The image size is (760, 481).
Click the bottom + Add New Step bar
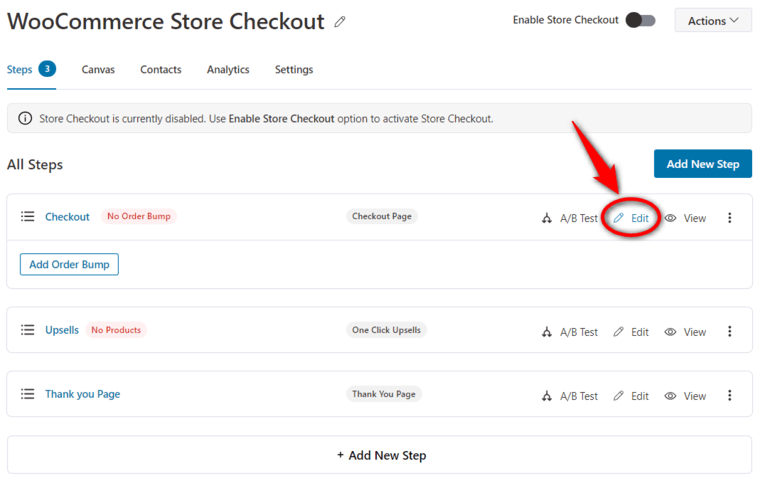pyautogui.click(x=380, y=455)
